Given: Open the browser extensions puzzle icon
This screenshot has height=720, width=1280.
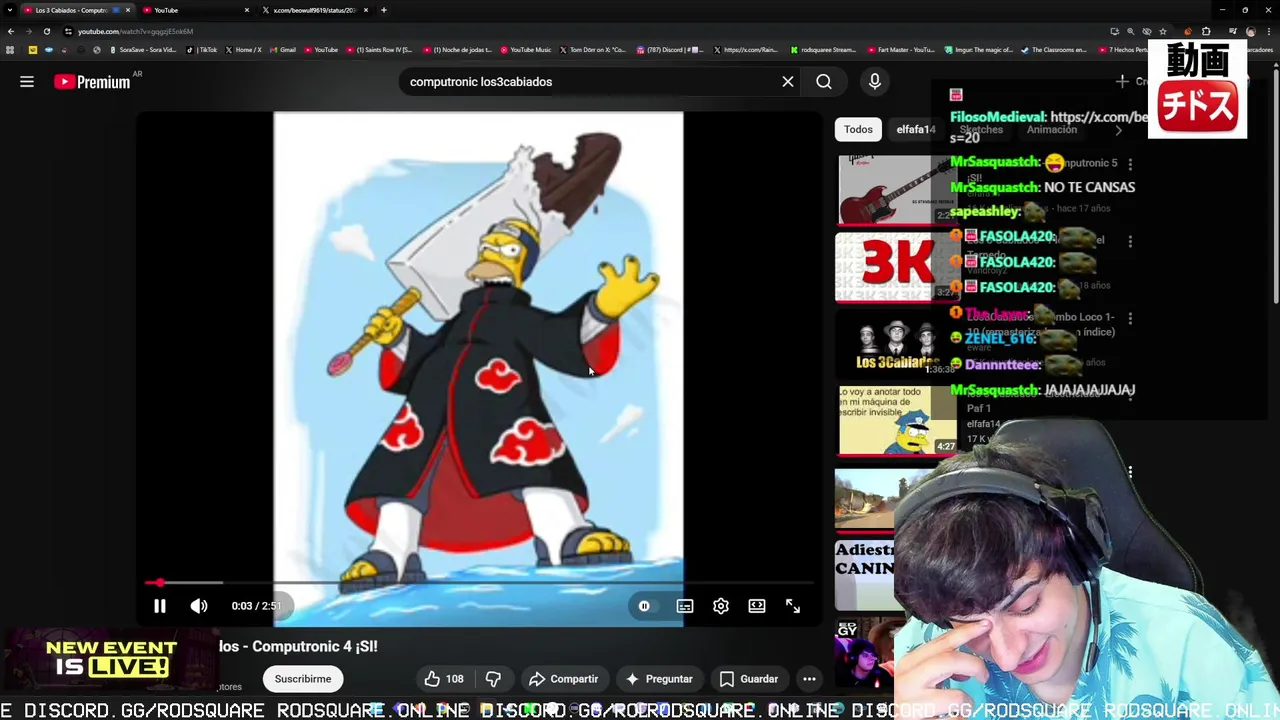Looking at the screenshot, I should pos(1206,31).
